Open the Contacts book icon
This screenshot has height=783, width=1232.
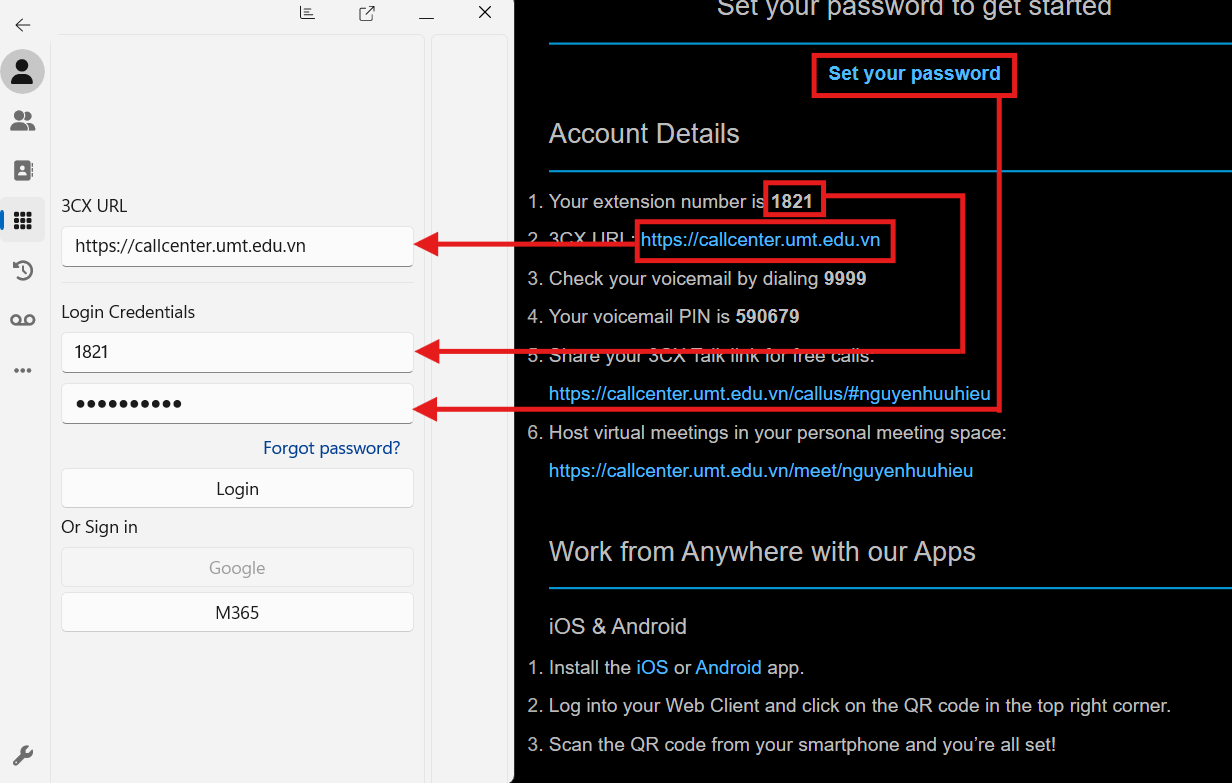coord(22,170)
